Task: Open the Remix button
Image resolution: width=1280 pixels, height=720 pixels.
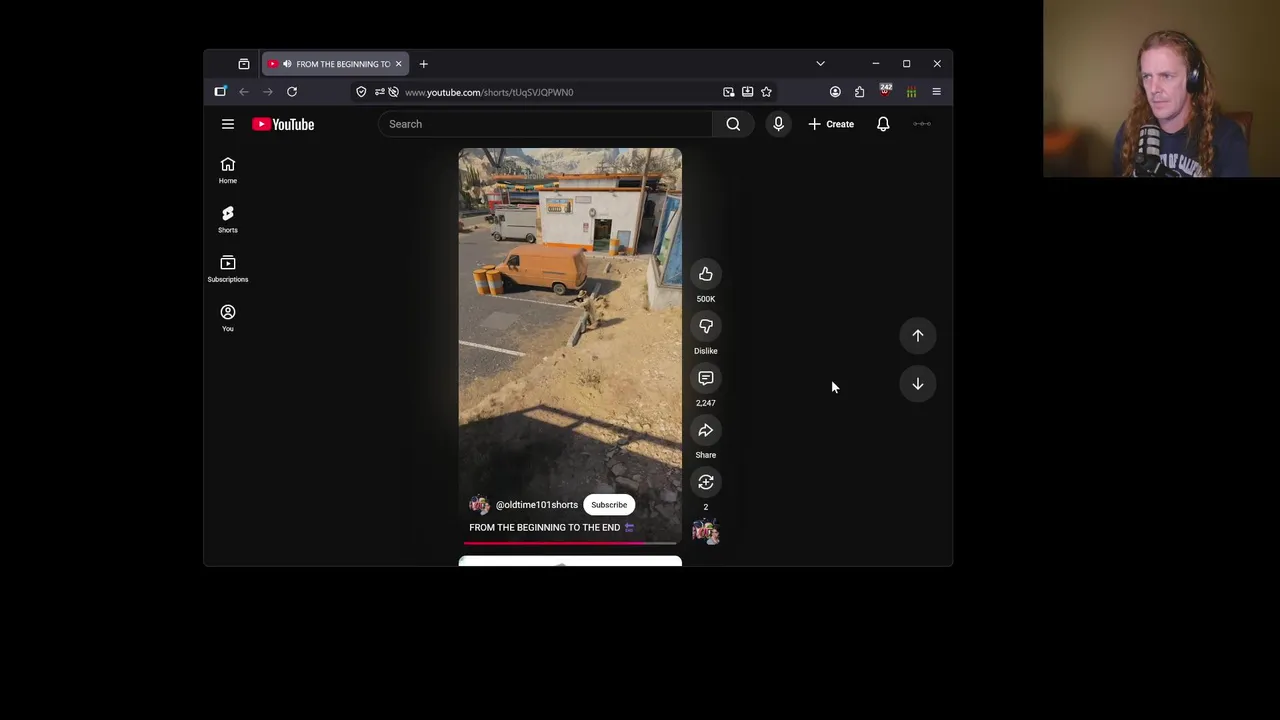Action: point(706,482)
